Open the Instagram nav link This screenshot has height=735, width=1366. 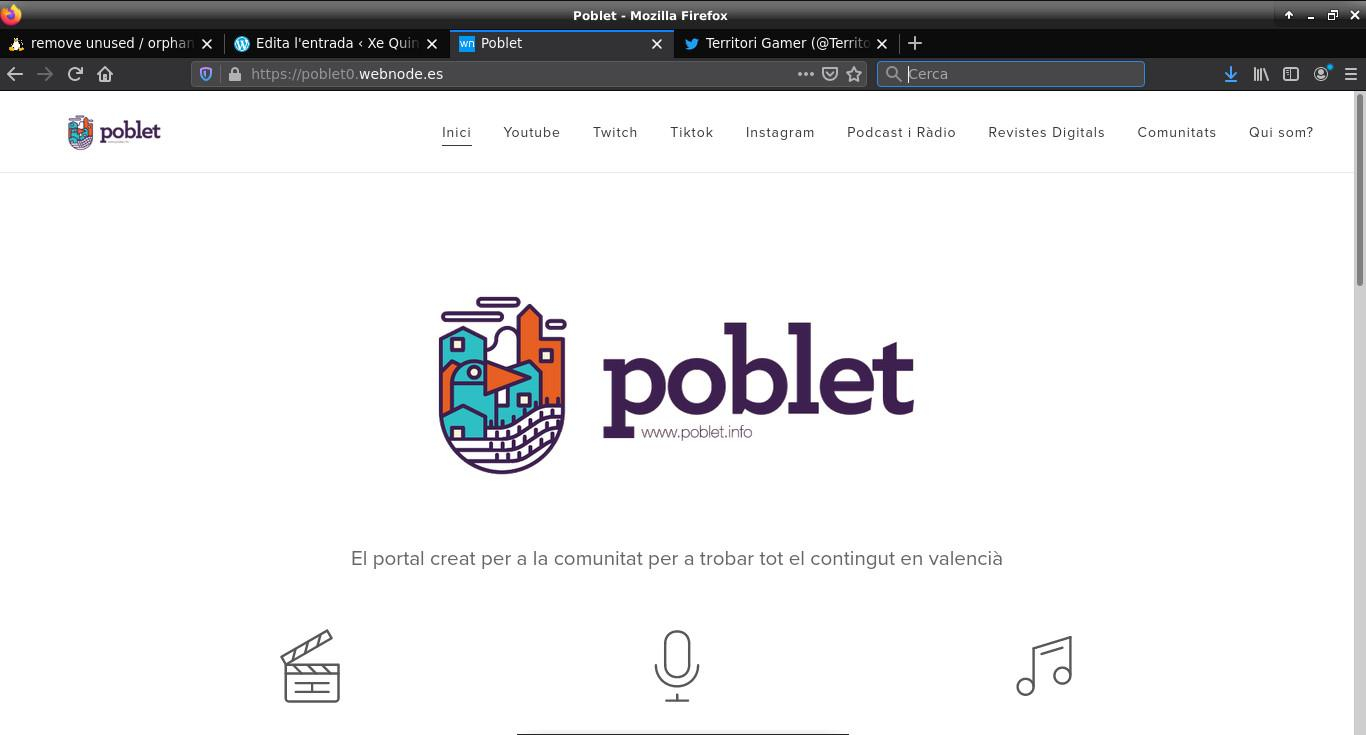[780, 132]
